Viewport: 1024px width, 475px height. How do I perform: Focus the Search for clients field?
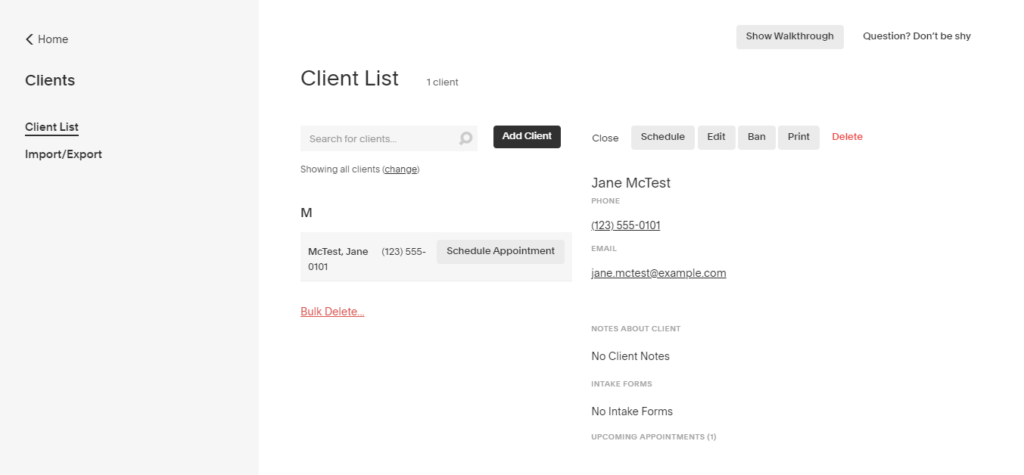point(389,139)
